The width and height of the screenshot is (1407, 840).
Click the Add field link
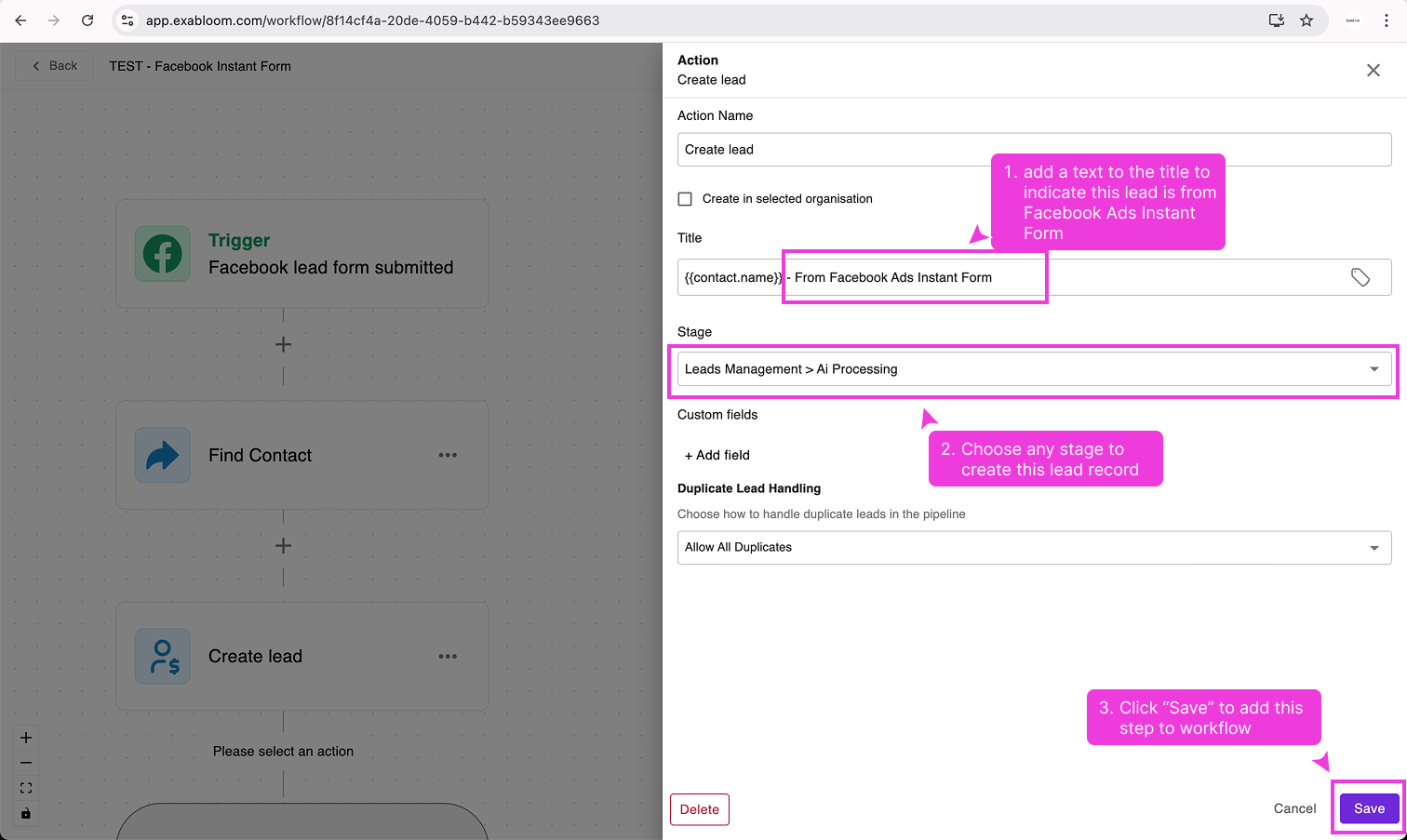(x=717, y=455)
